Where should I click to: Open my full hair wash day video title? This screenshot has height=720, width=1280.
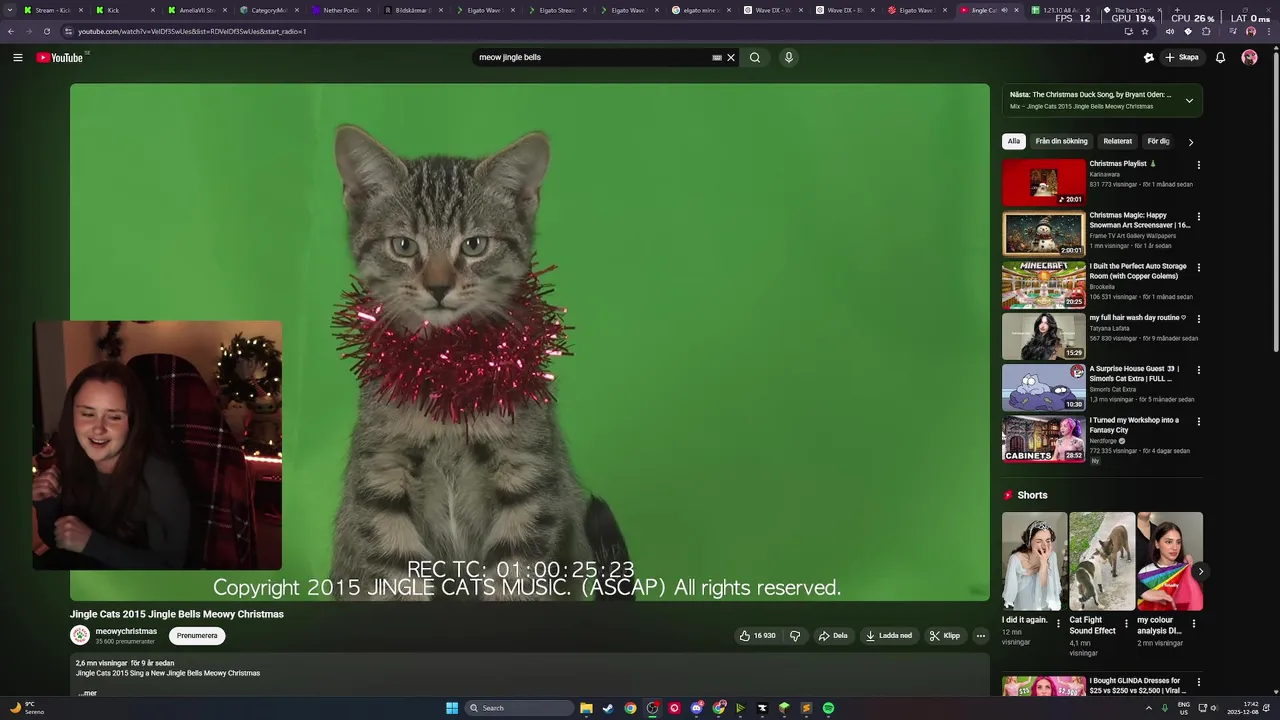1137,318
